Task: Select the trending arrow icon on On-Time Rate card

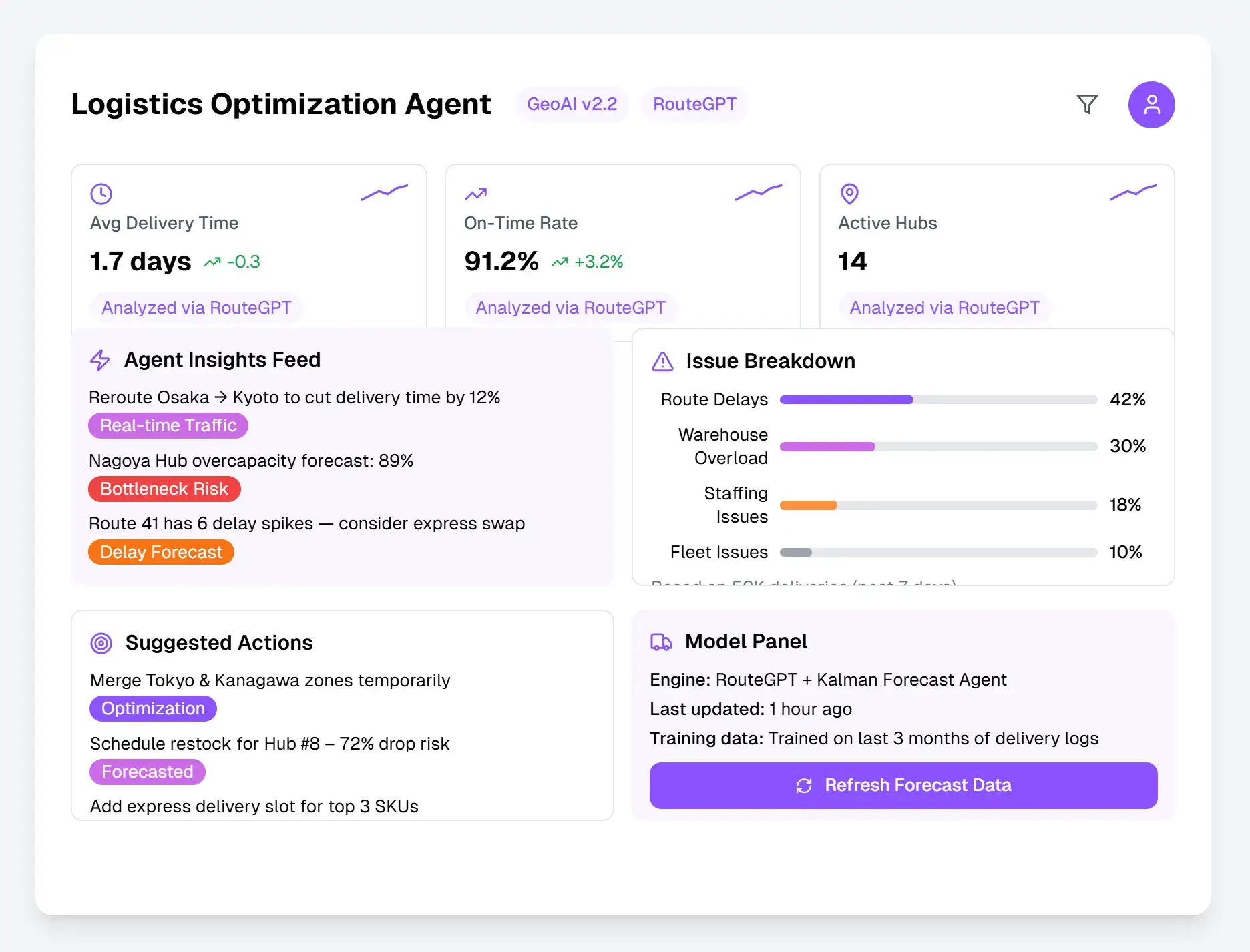Action: 475,194
